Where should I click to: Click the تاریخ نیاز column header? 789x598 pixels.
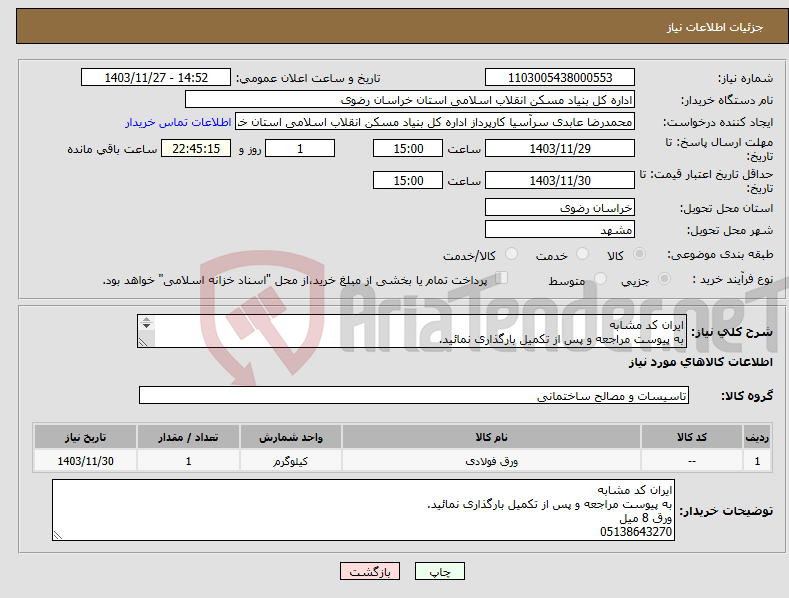(x=86, y=437)
